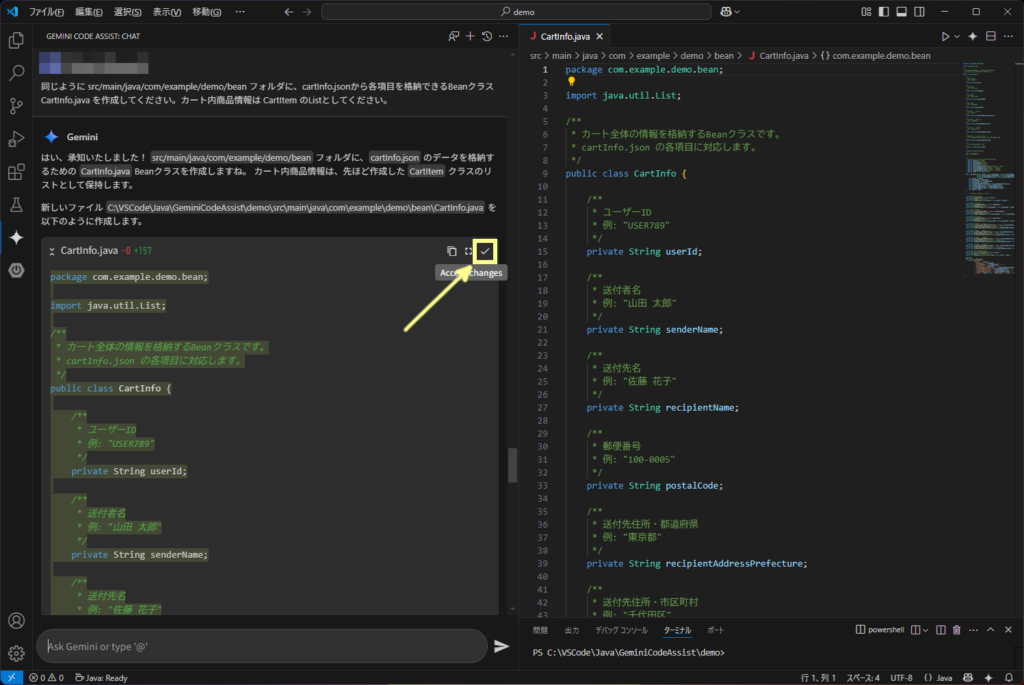Select the CartInfo.java editor tab
Screen dimensions: 1024x685
565,37
